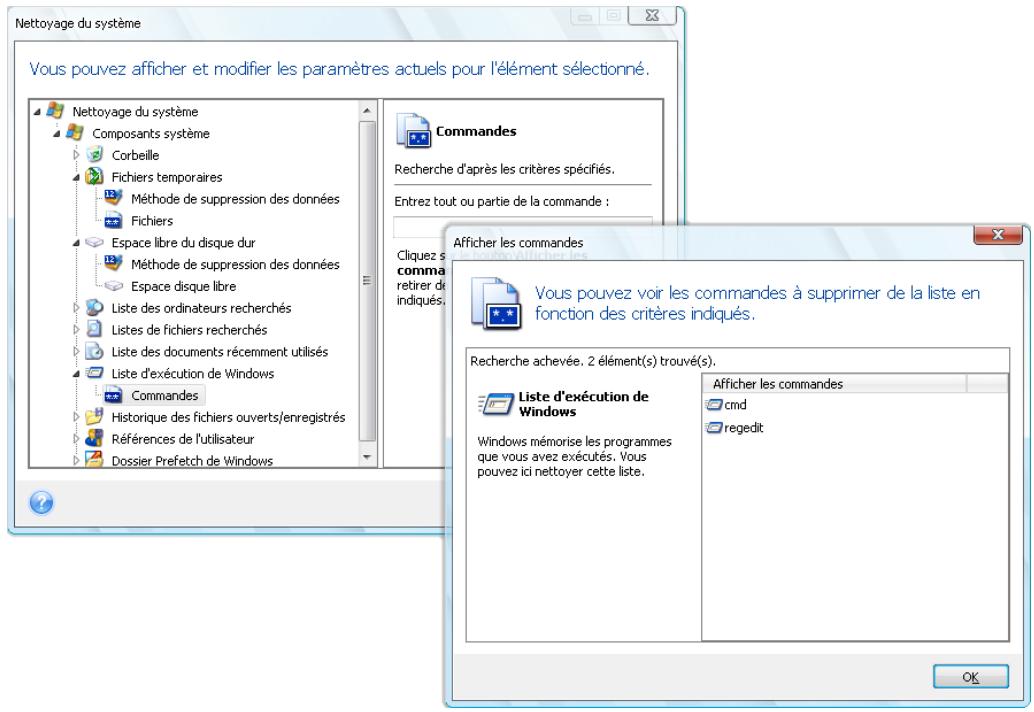Click the Nettoyage du système root icon
This screenshot has width=1034, height=712.
click(55, 111)
